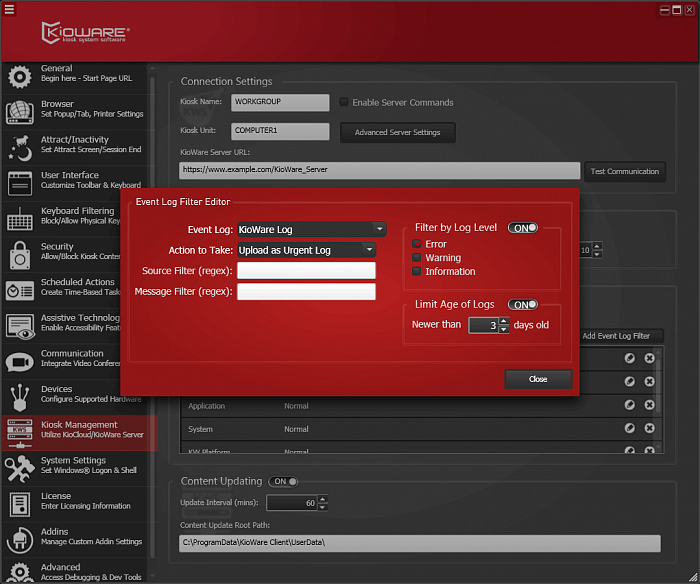Decrease Update Interval minutes

(323, 507)
